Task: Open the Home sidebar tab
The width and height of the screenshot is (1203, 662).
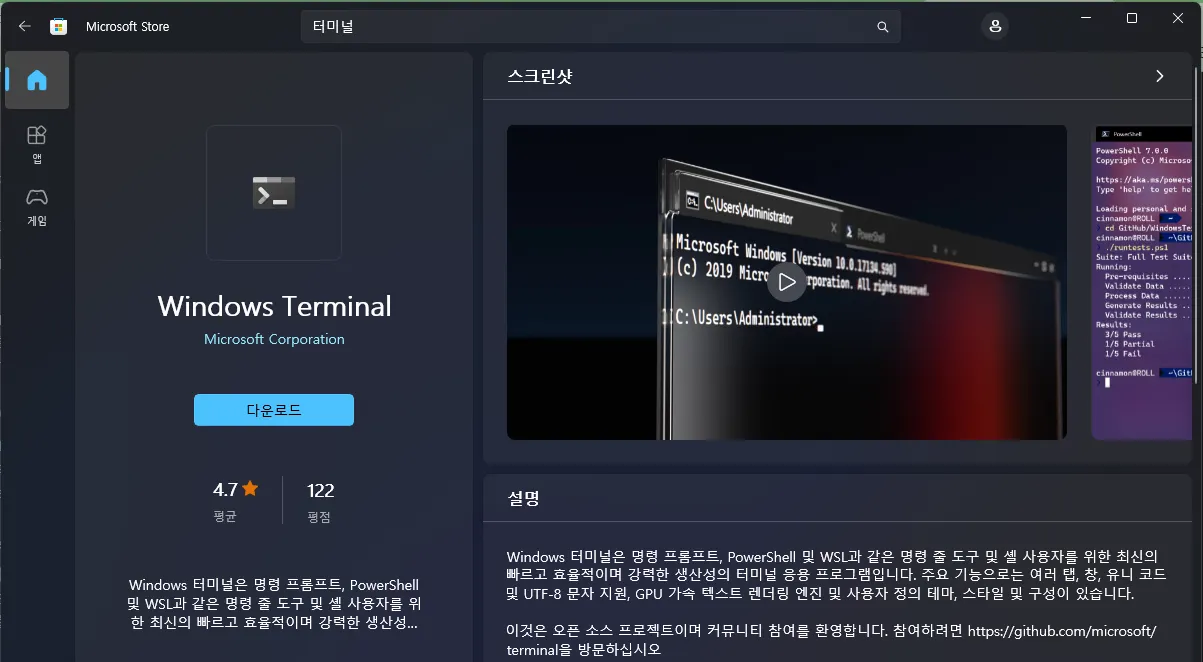Action: (37, 80)
